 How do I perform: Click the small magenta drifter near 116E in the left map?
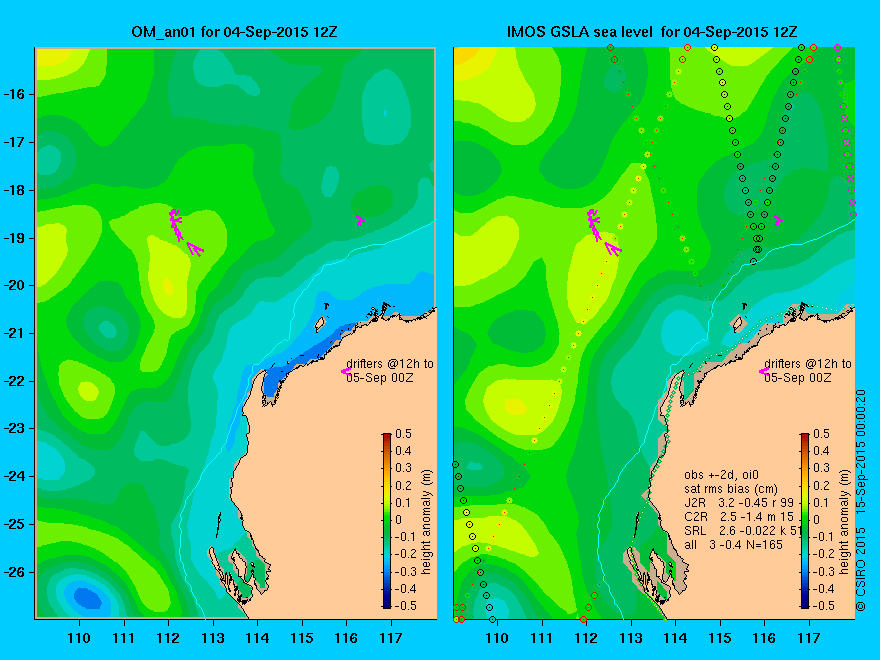pyautogui.click(x=360, y=220)
